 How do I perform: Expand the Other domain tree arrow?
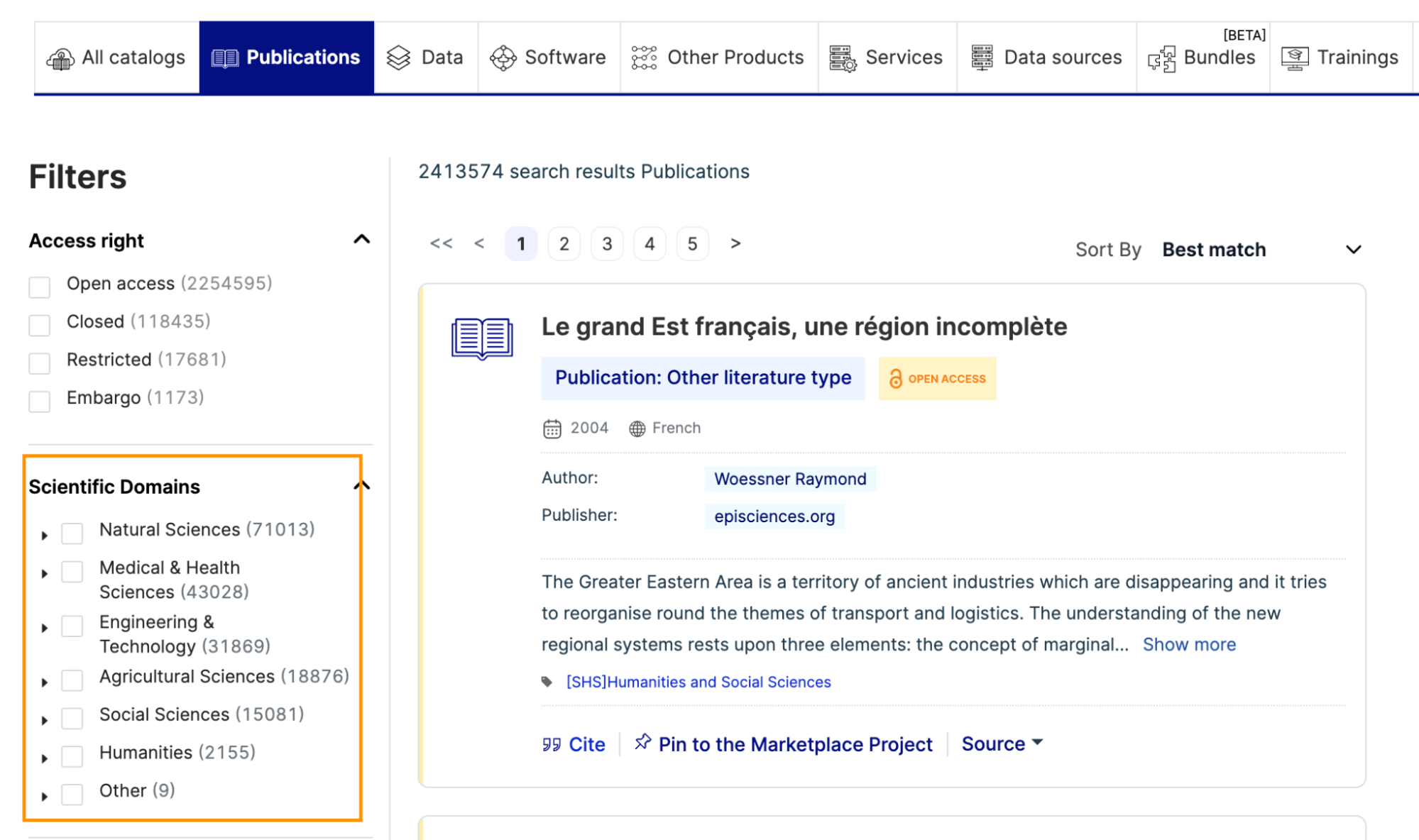[x=45, y=797]
